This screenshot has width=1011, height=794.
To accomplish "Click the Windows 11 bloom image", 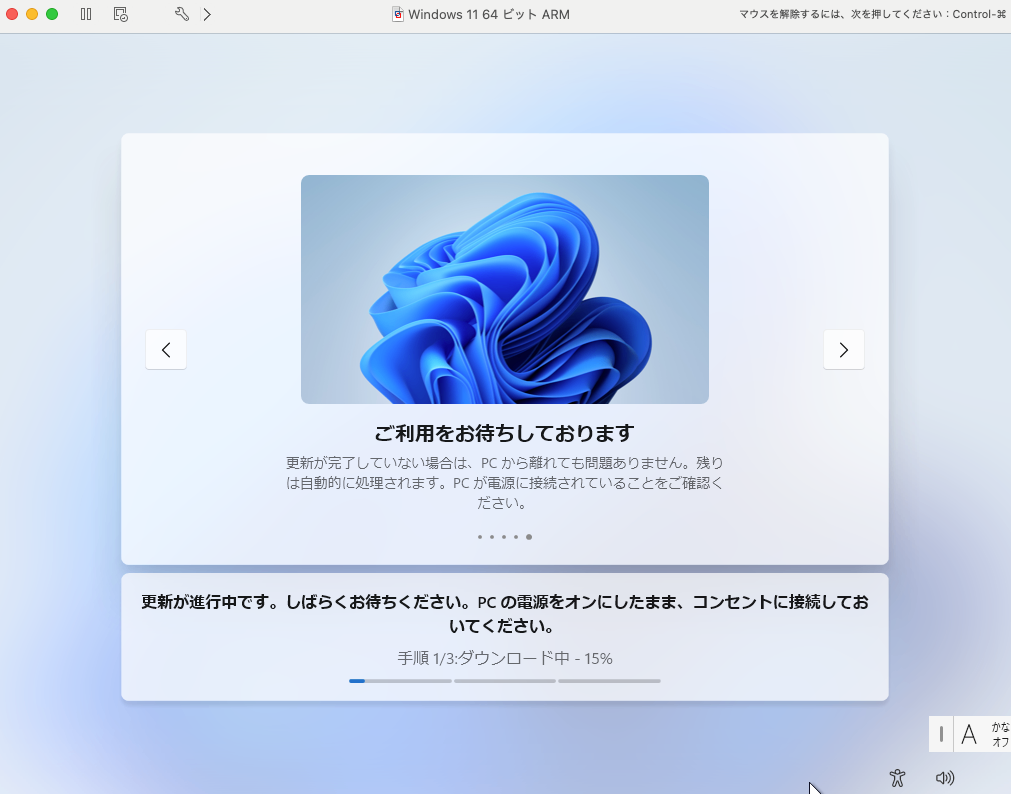I will tap(505, 290).
